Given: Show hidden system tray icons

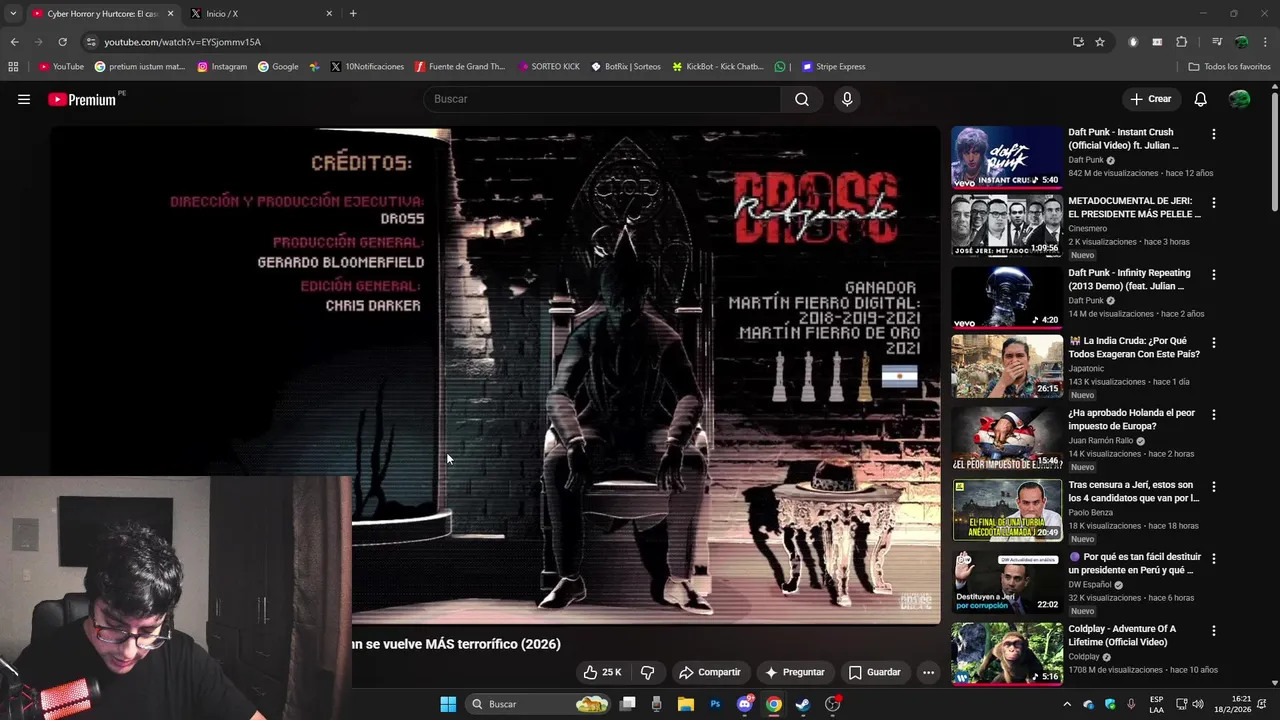Looking at the screenshot, I should click(x=1067, y=704).
